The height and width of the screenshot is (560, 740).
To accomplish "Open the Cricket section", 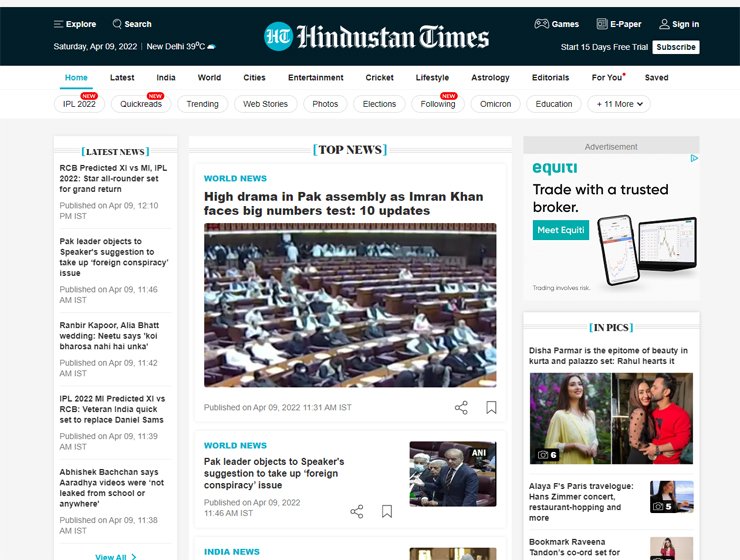I will point(379,77).
